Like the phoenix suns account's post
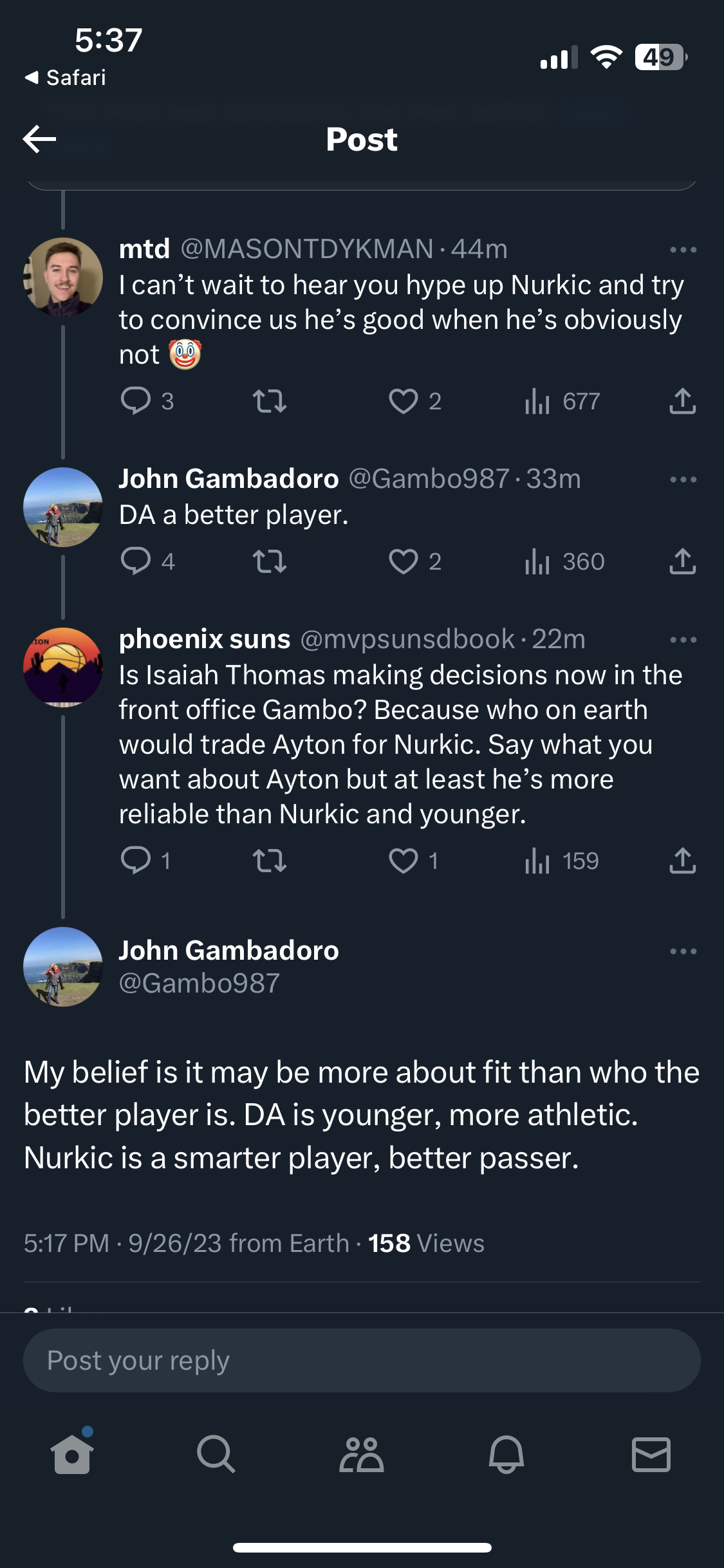Image resolution: width=724 pixels, height=1568 pixels. coord(404,861)
